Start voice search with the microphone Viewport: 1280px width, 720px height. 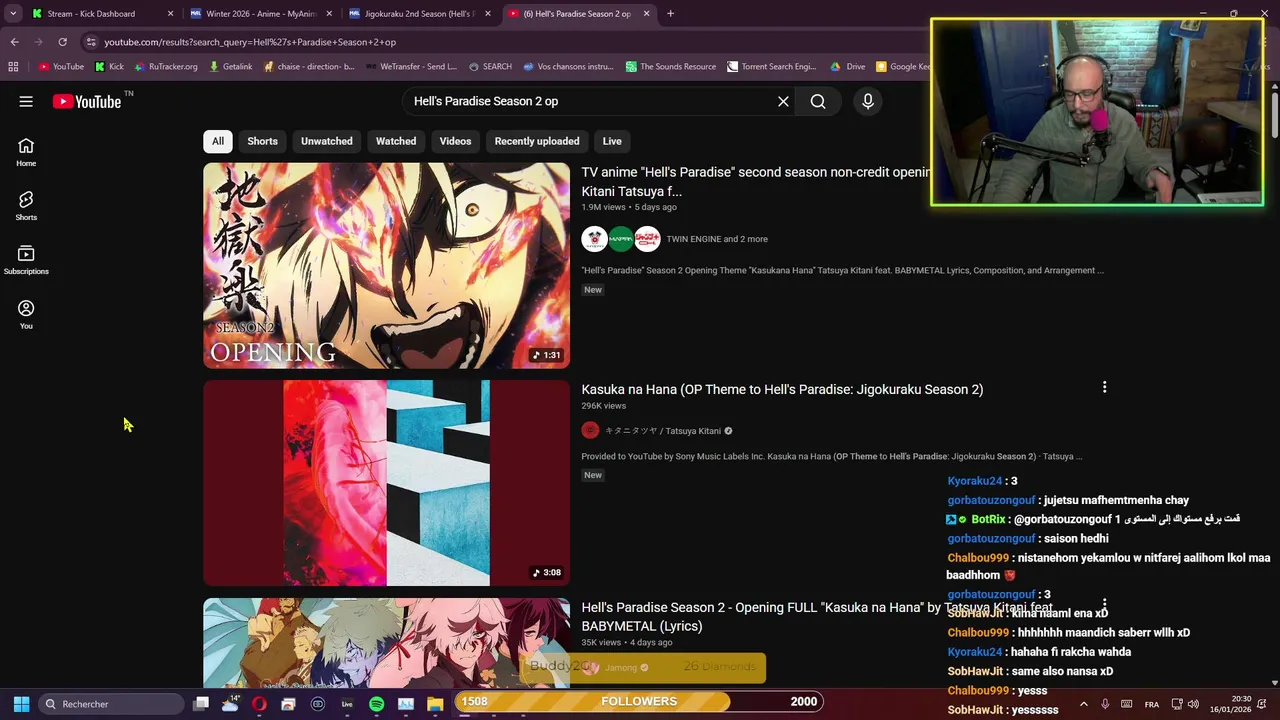point(868,101)
